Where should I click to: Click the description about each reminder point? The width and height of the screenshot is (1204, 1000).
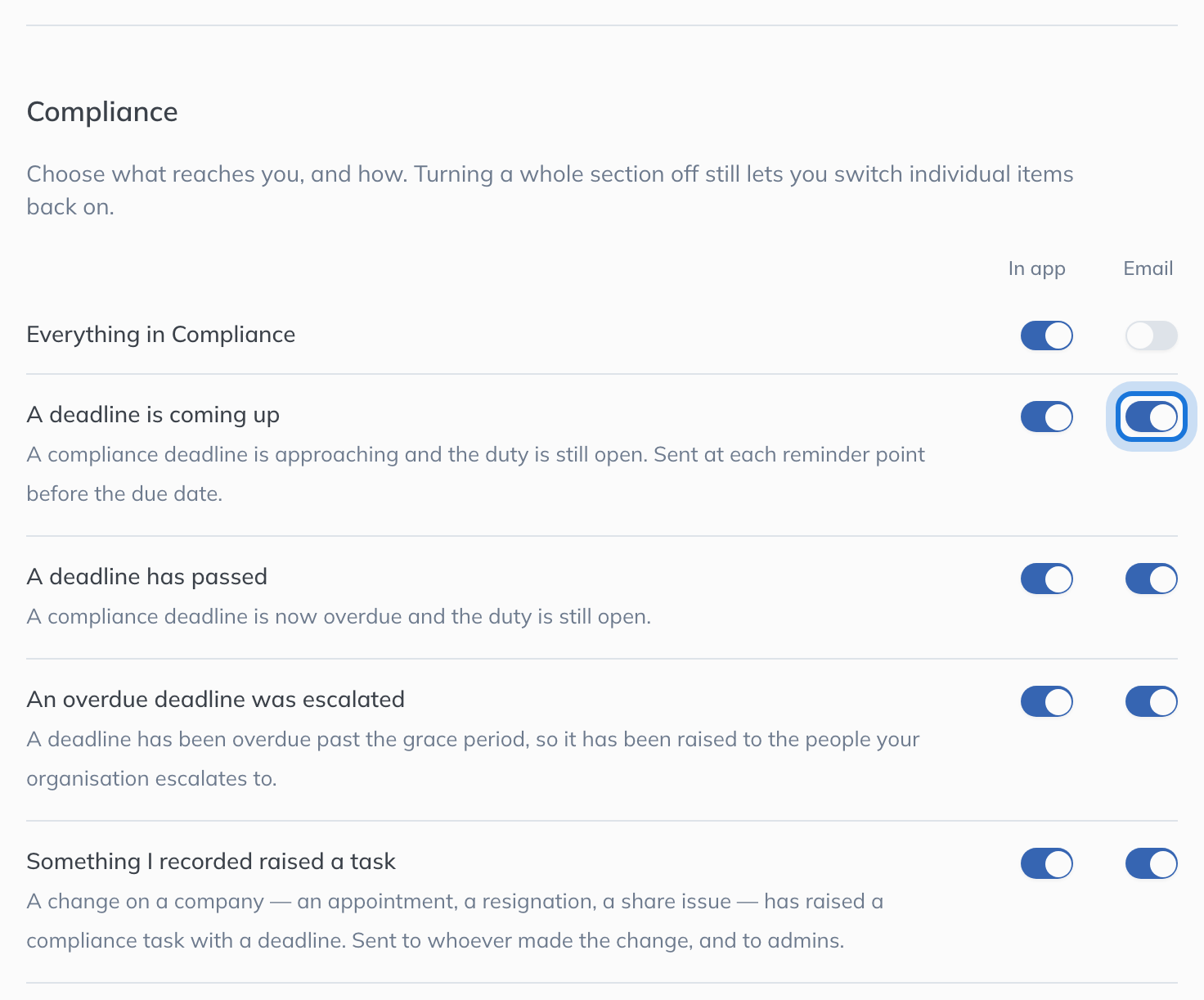coord(476,474)
